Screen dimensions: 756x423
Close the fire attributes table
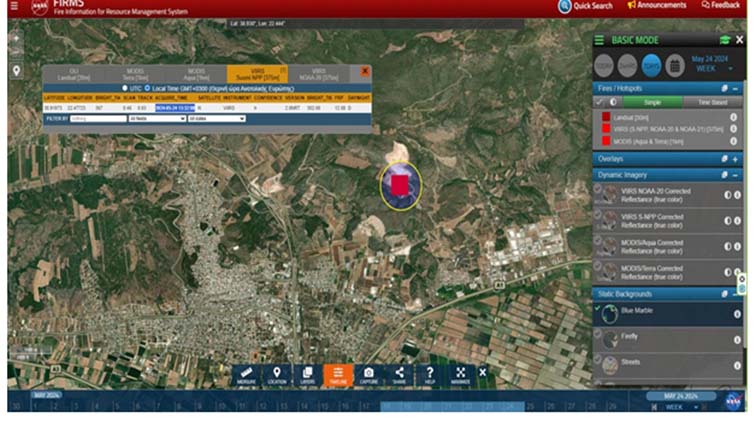pyautogui.click(x=365, y=71)
